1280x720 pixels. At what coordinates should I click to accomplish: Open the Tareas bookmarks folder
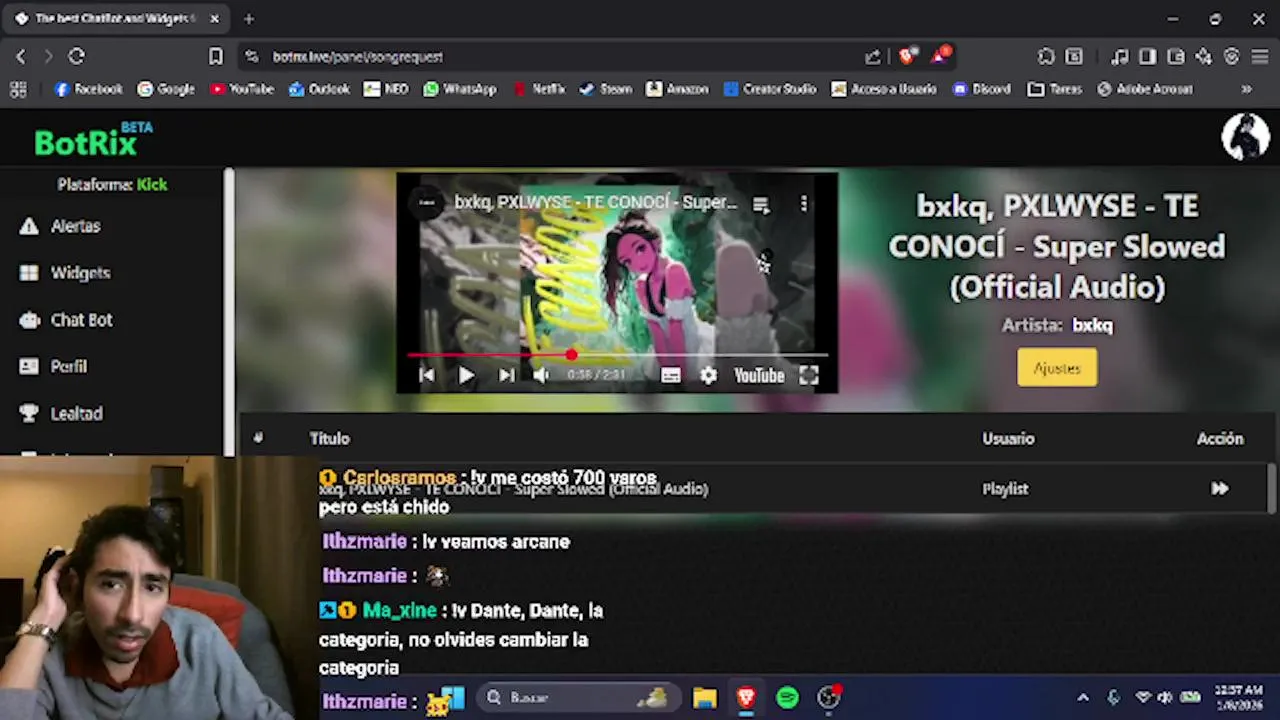(x=1055, y=89)
